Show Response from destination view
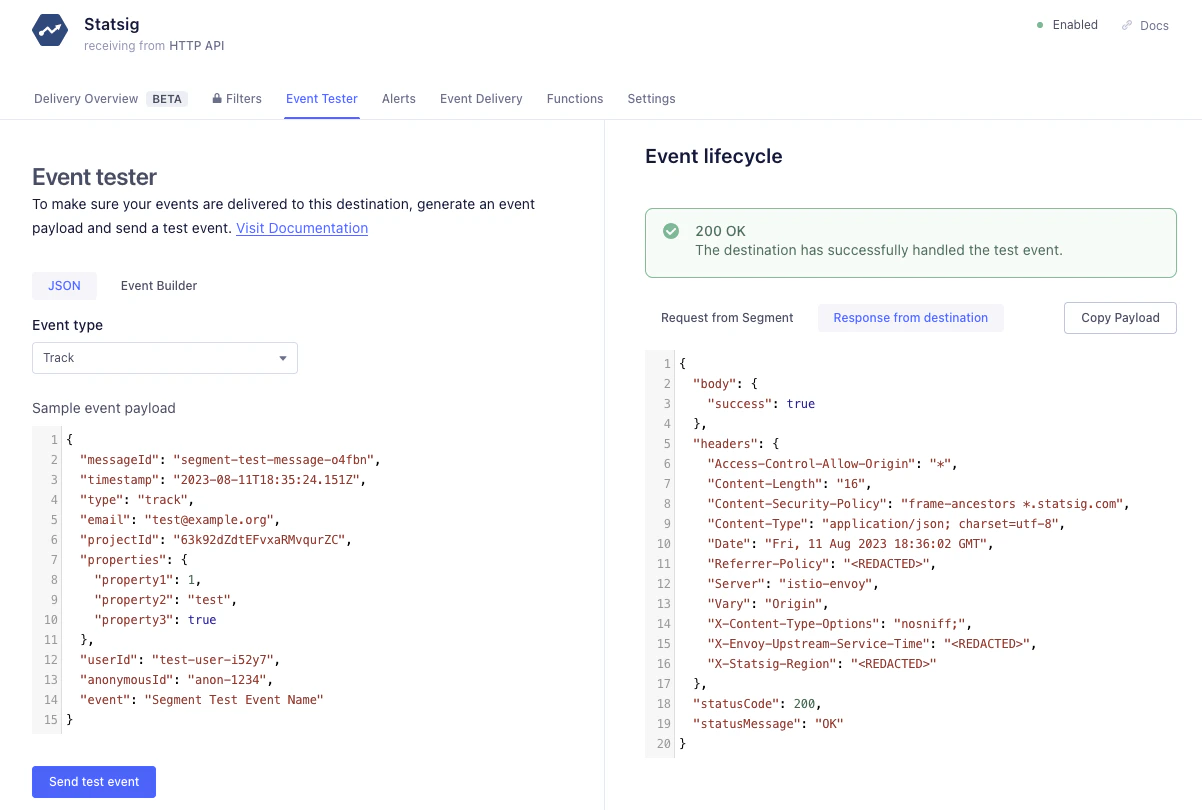 coord(911,318)
